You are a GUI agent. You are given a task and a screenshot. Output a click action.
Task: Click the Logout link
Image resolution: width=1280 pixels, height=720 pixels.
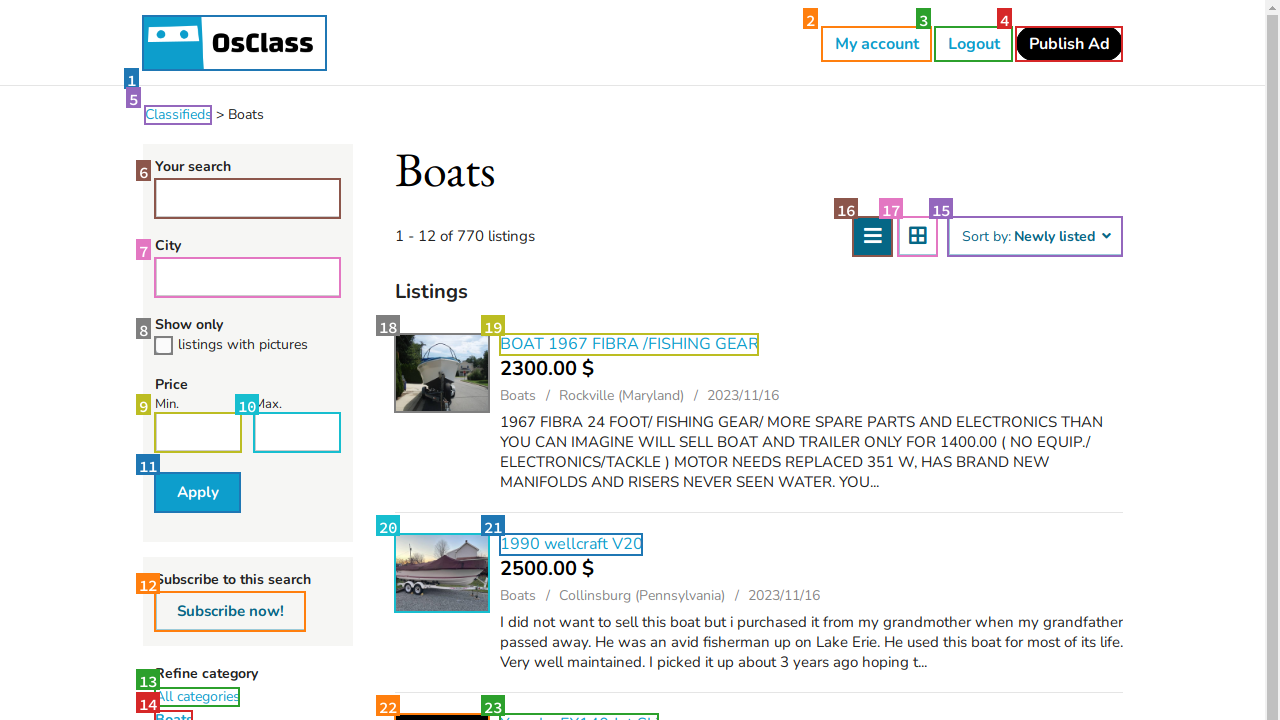[973, 44]
